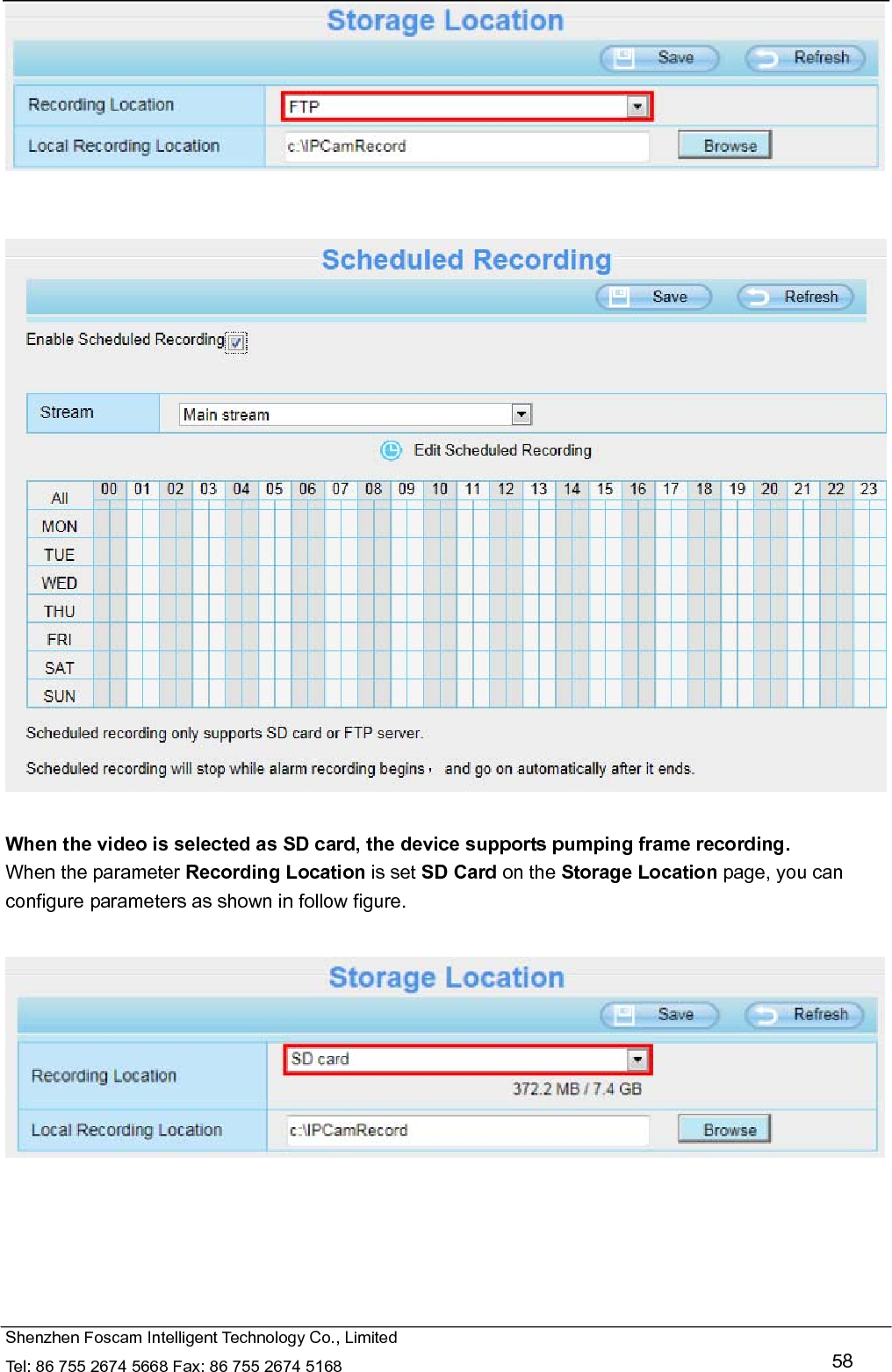Open the SD card Recording Location dropdown
Viewport: 892px width, 1372px height.
(637, 1059)
